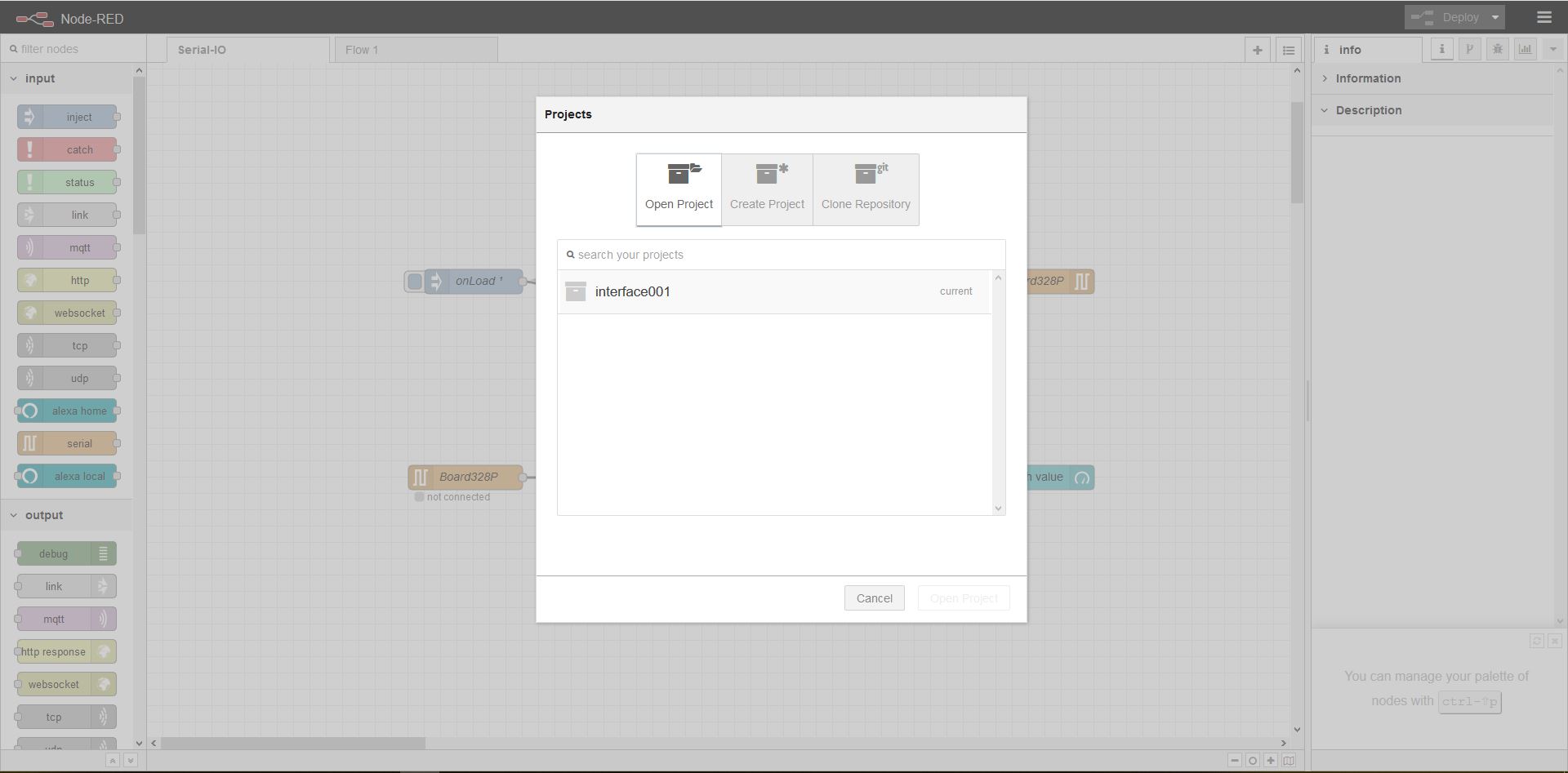Close the tips box

click(1554, 641)
